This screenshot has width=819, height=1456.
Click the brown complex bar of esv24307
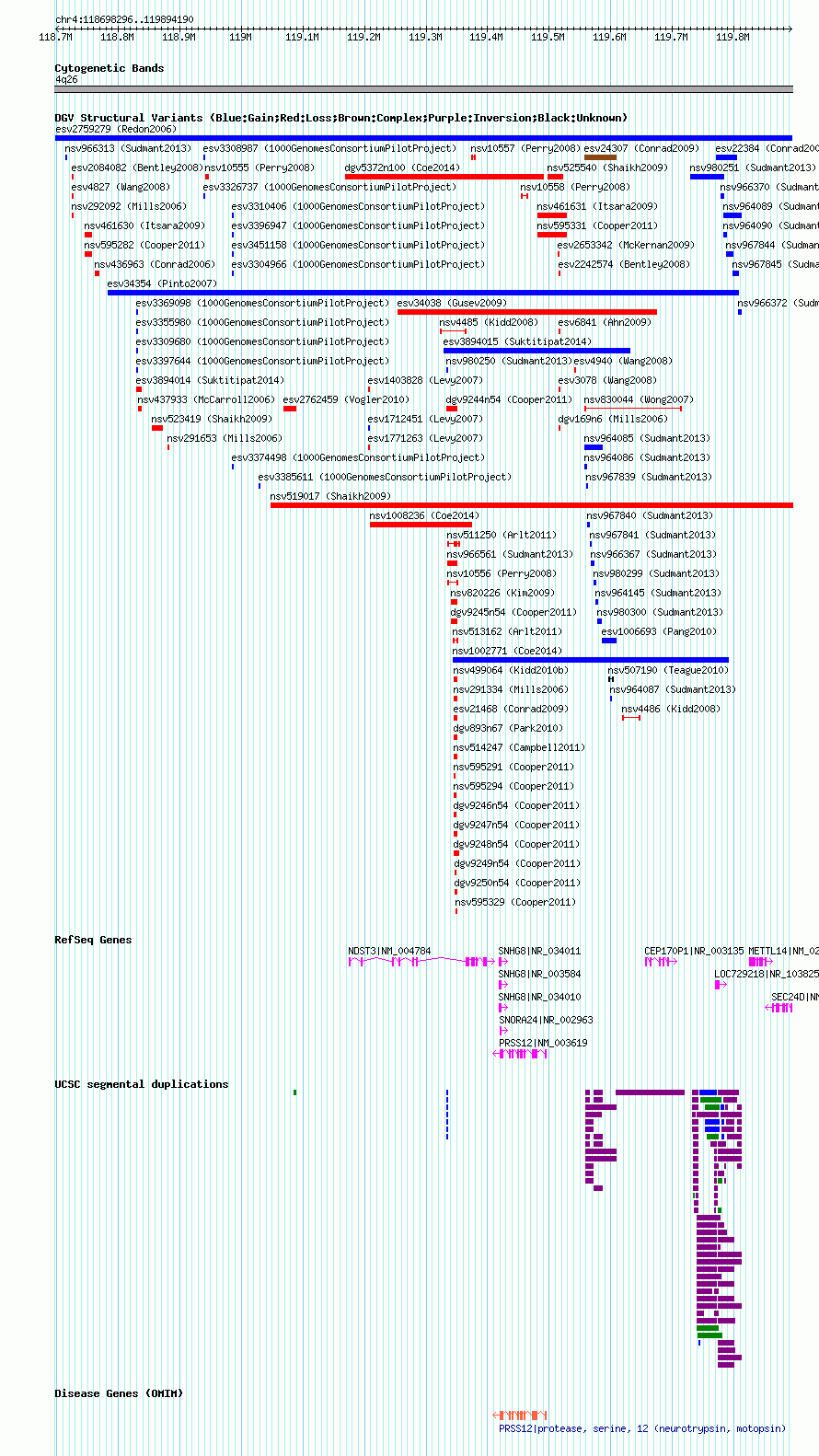coord(600,157)
